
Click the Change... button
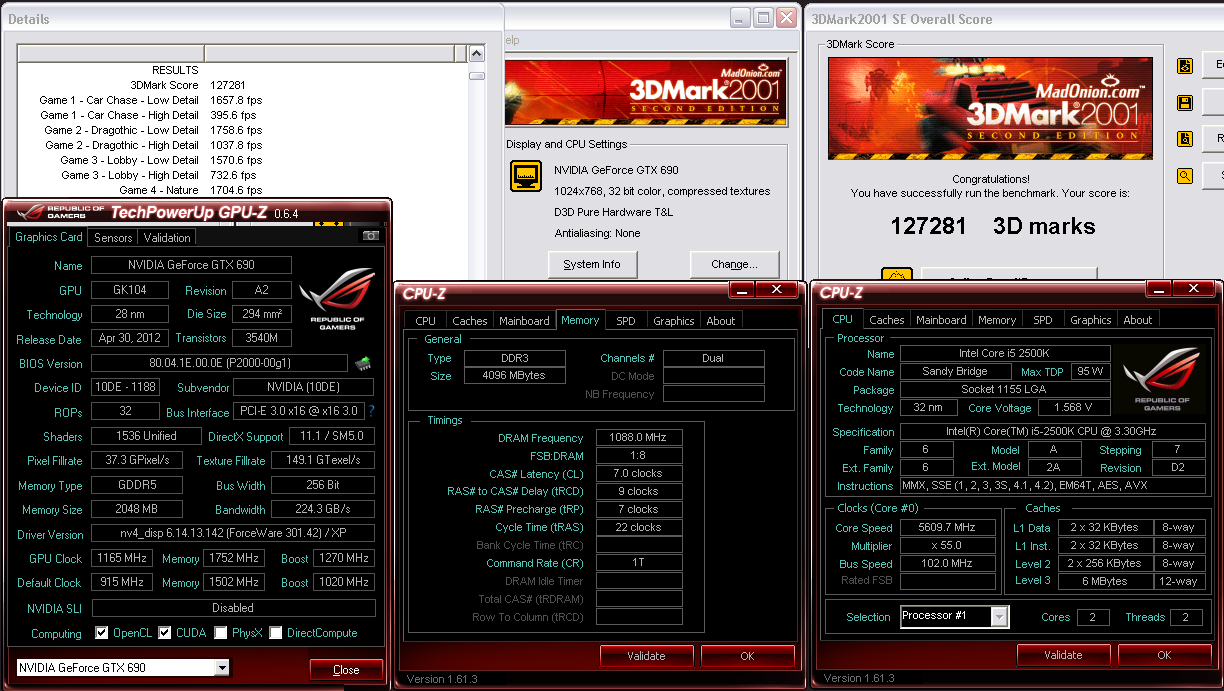coord(734,264)
